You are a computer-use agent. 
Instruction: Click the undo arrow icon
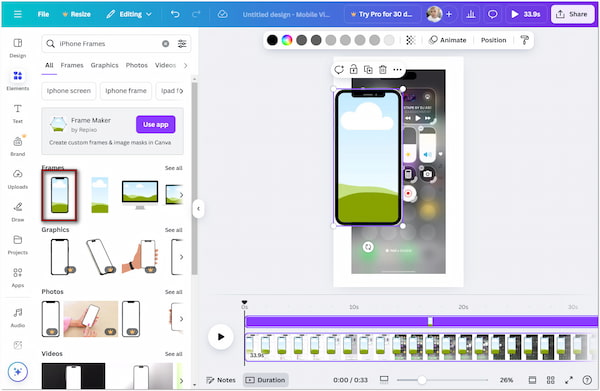175,14
